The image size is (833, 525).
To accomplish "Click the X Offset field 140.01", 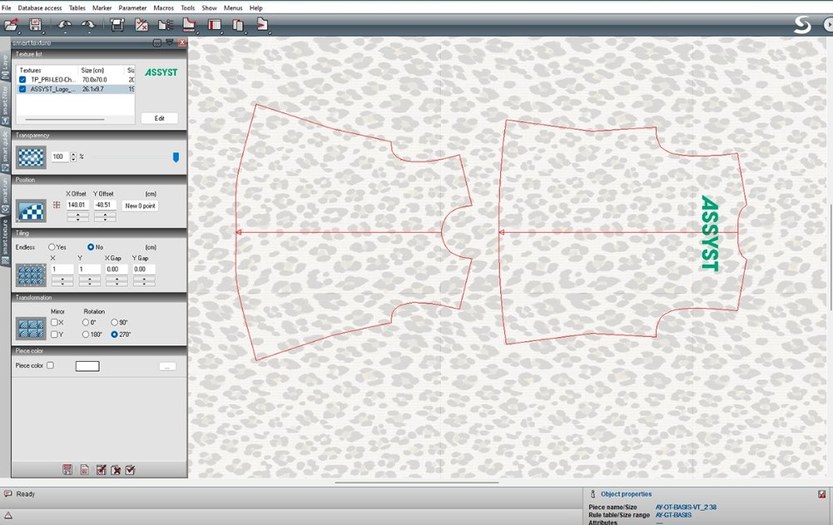I will [x=78, y=205].
